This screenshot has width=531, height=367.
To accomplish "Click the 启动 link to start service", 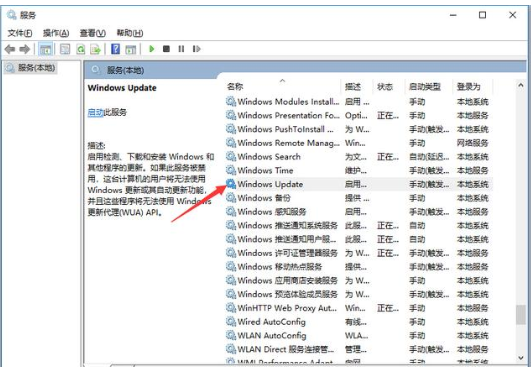I will pos(95,112).
